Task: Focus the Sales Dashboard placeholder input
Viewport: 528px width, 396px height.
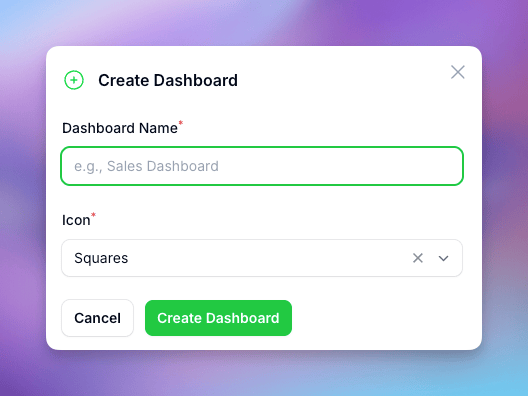Action: (x=262, y=166)
